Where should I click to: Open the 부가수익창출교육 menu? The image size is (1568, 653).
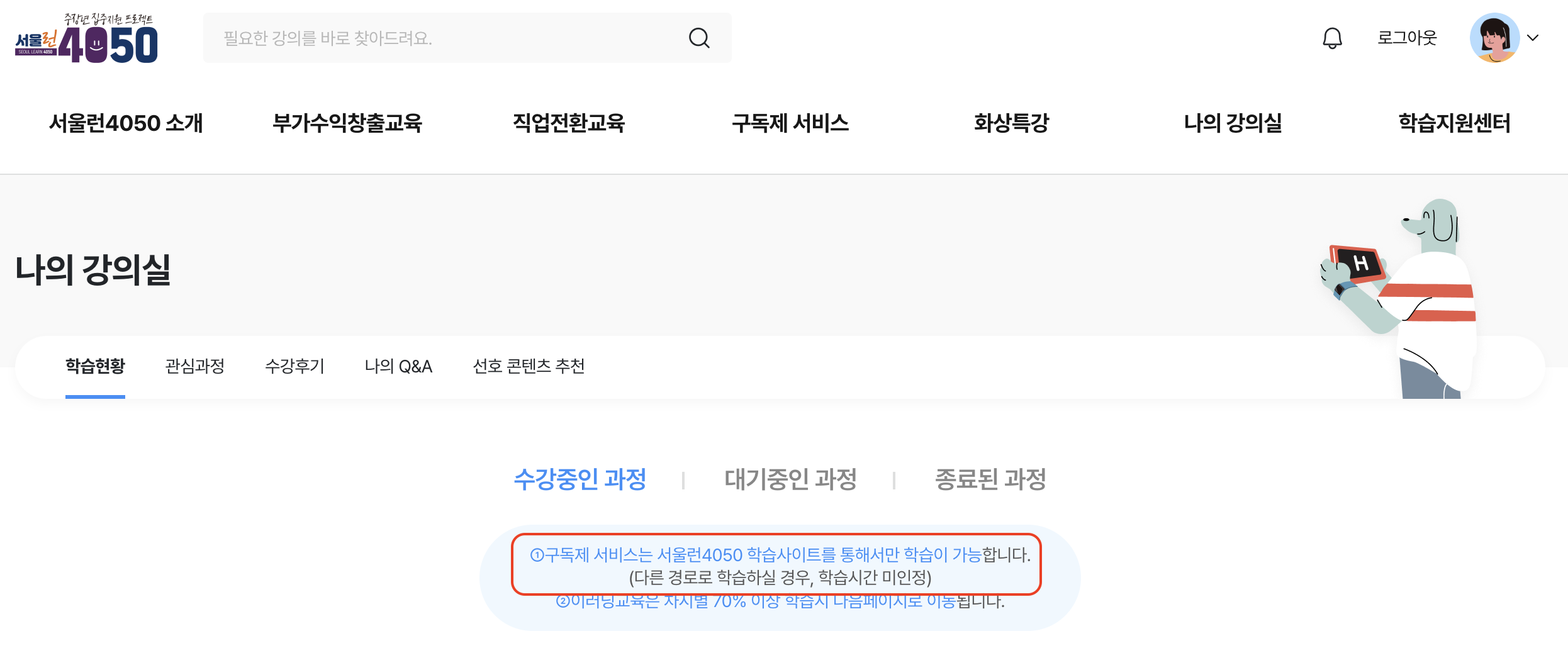pos(347,123)
